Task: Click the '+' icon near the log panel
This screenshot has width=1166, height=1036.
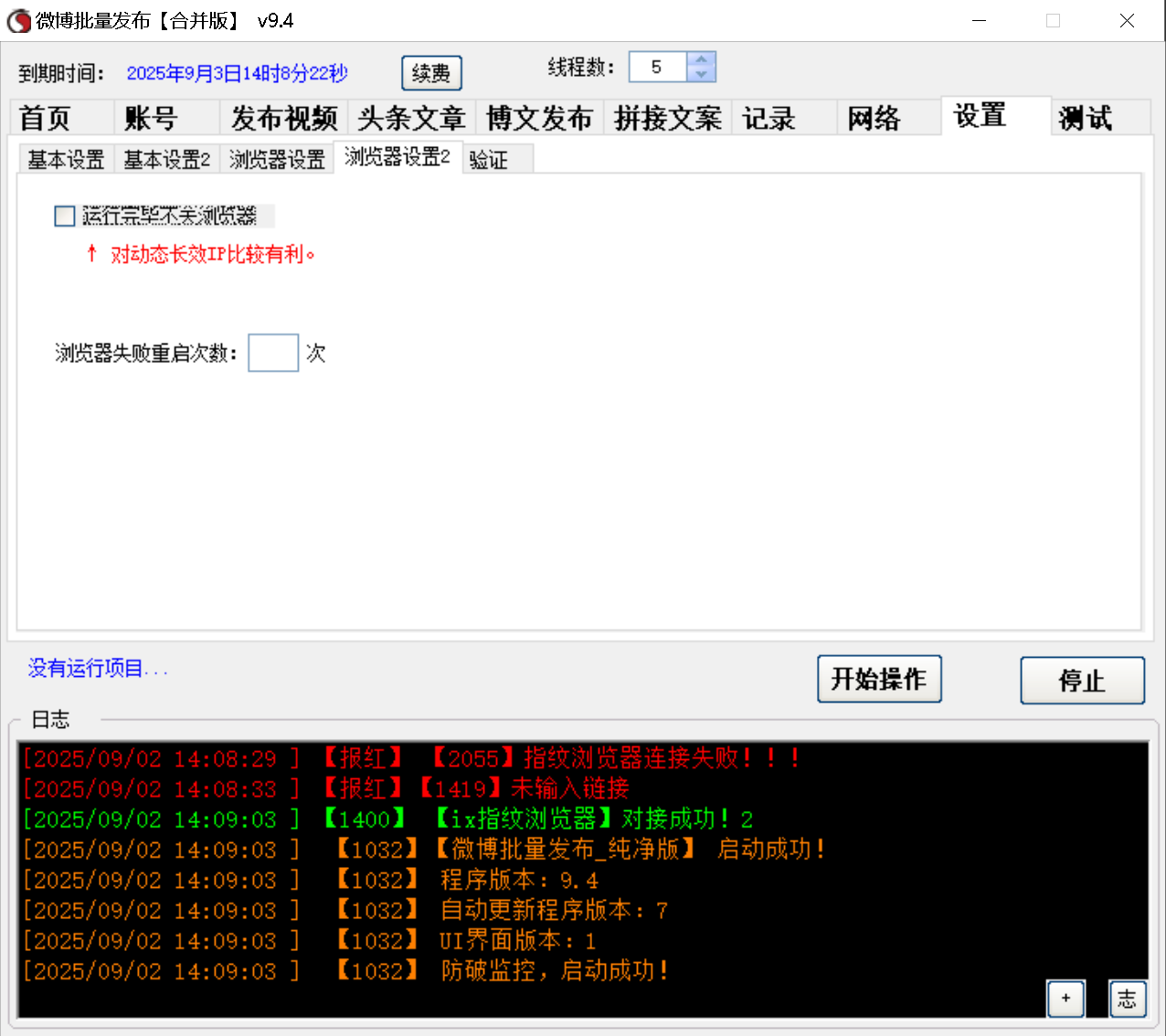Action: (1065, 999)
